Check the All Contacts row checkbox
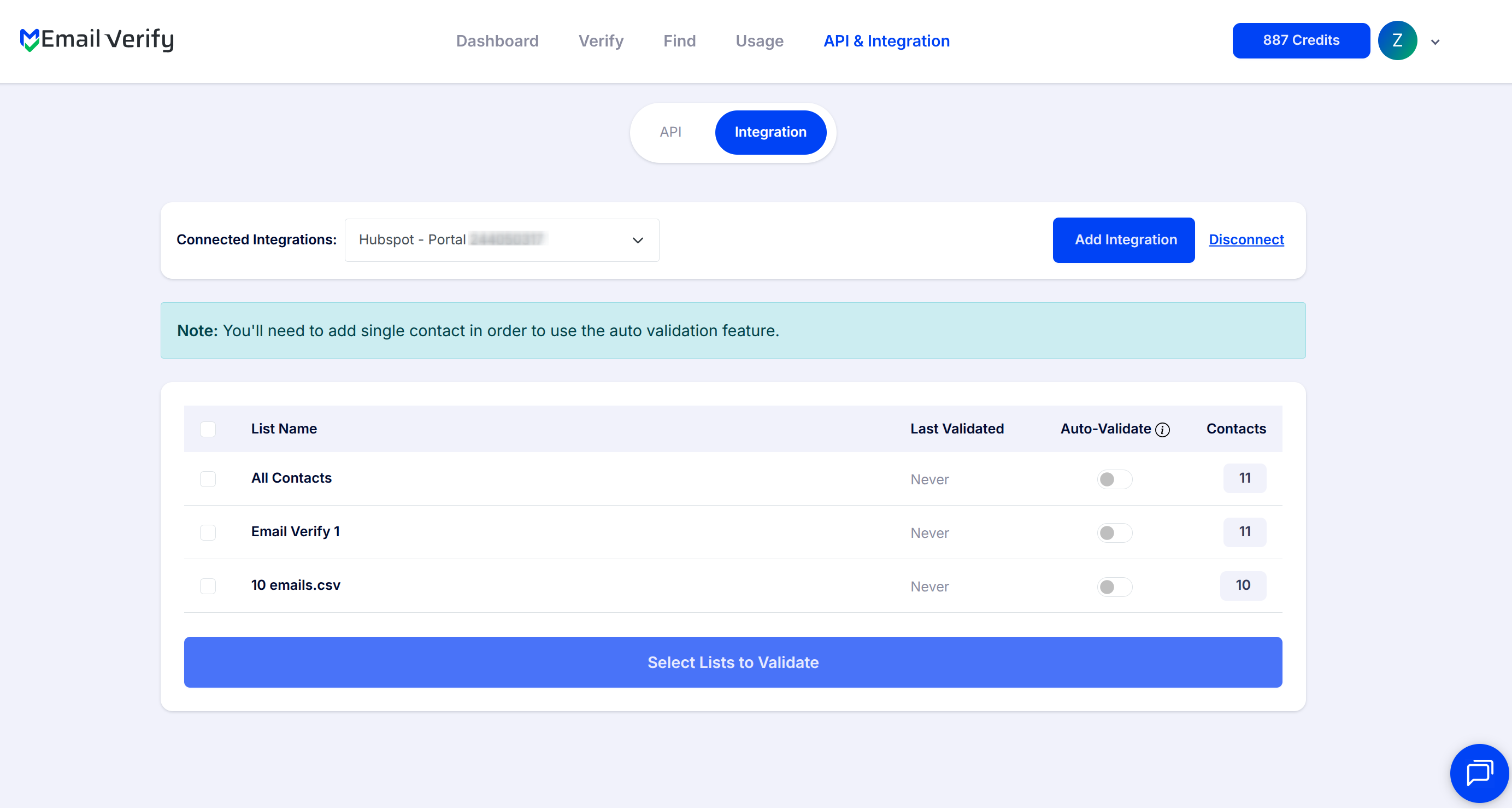The width and height of the screenshot is (1512, 809). [208, 479]
